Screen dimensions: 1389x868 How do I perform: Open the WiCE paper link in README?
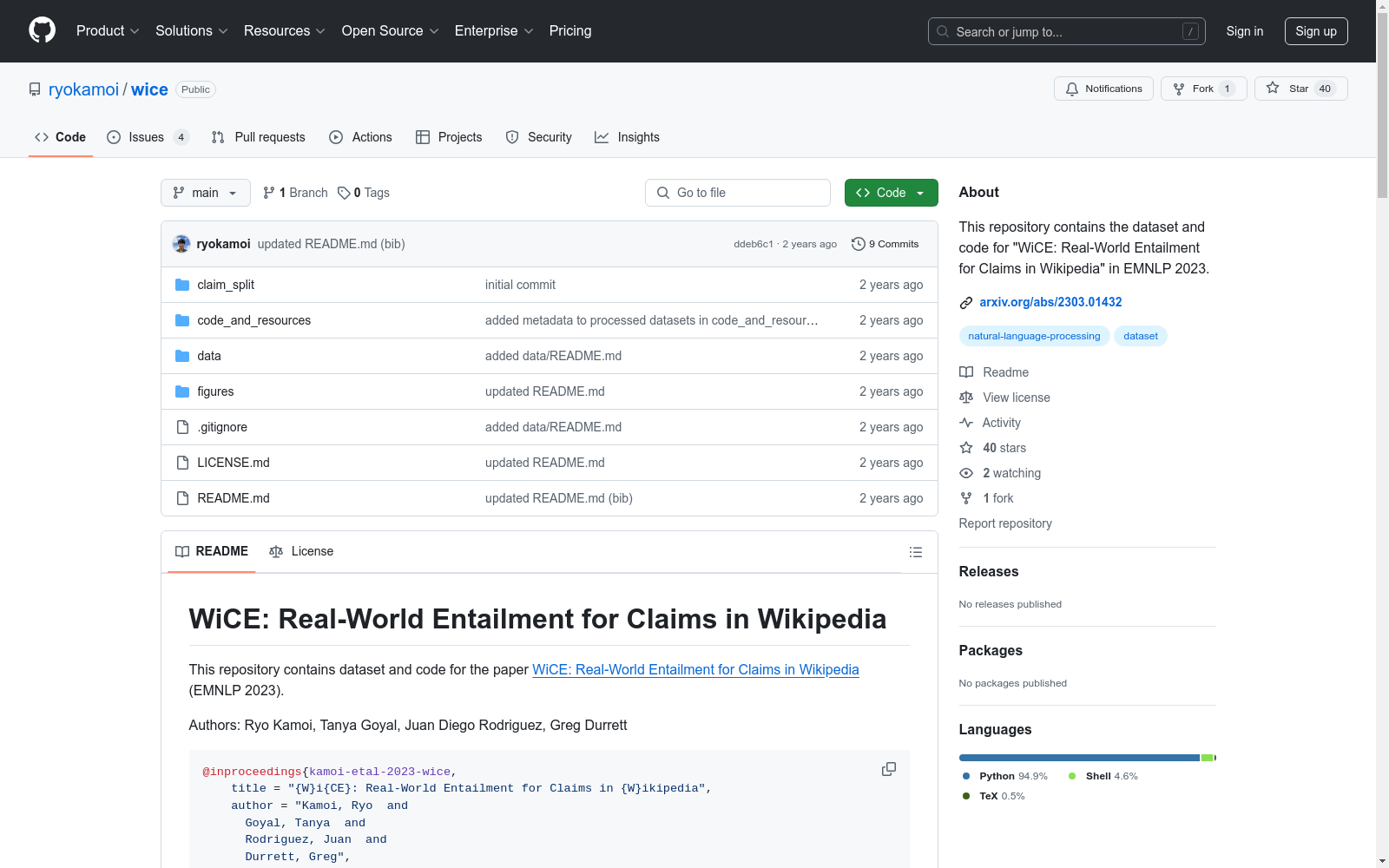695,669
